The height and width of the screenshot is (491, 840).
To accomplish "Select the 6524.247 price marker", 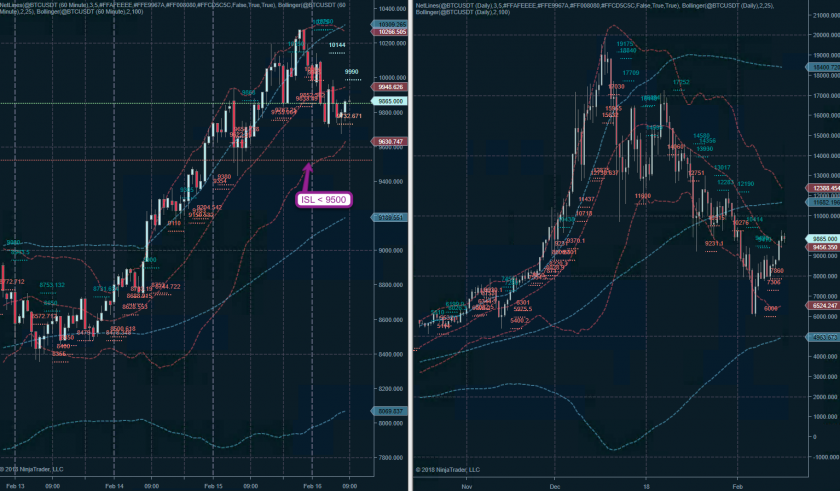I will pos(823,306).
